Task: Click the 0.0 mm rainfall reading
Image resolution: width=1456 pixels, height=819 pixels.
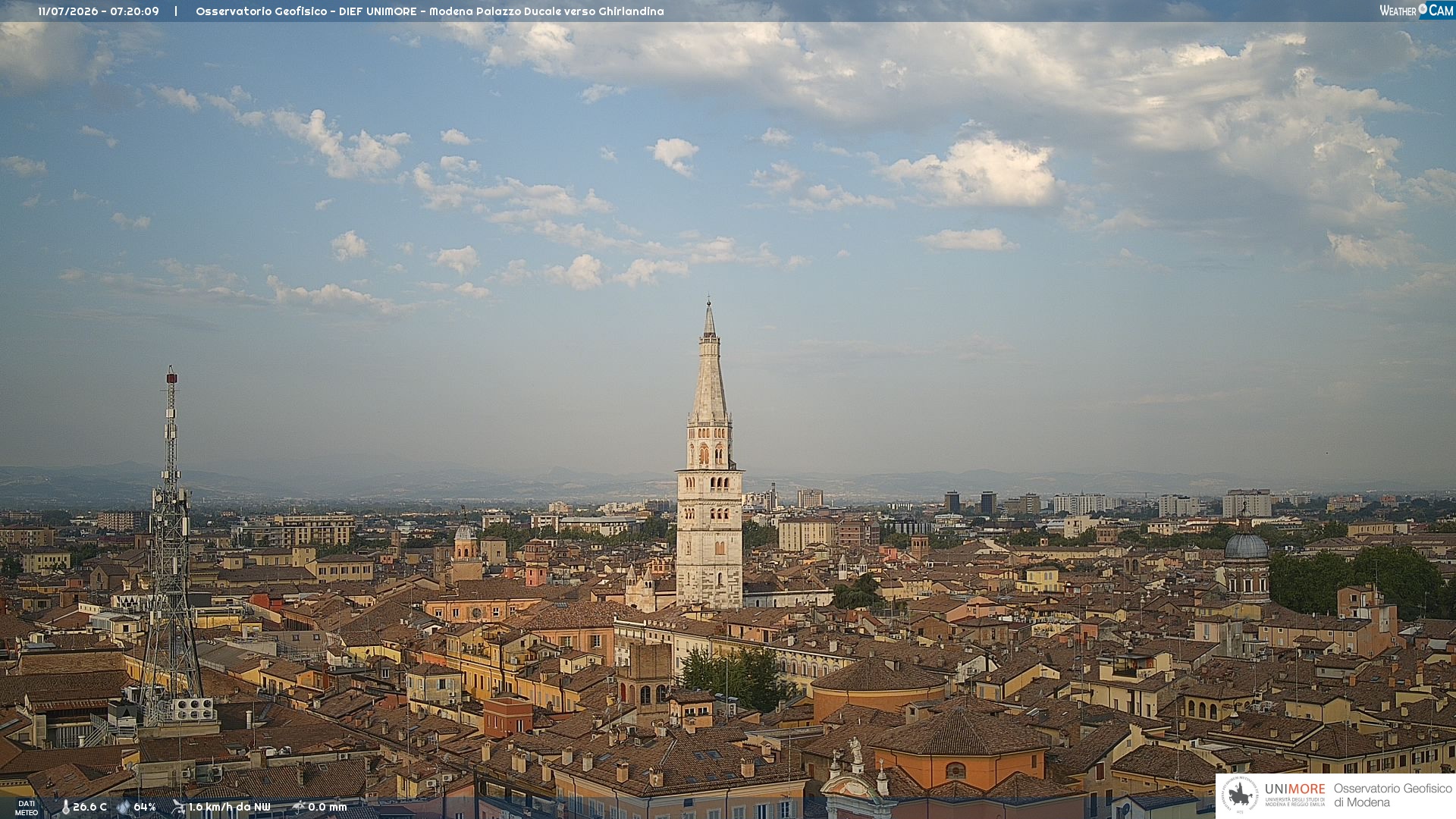Action: coord(327,807)
